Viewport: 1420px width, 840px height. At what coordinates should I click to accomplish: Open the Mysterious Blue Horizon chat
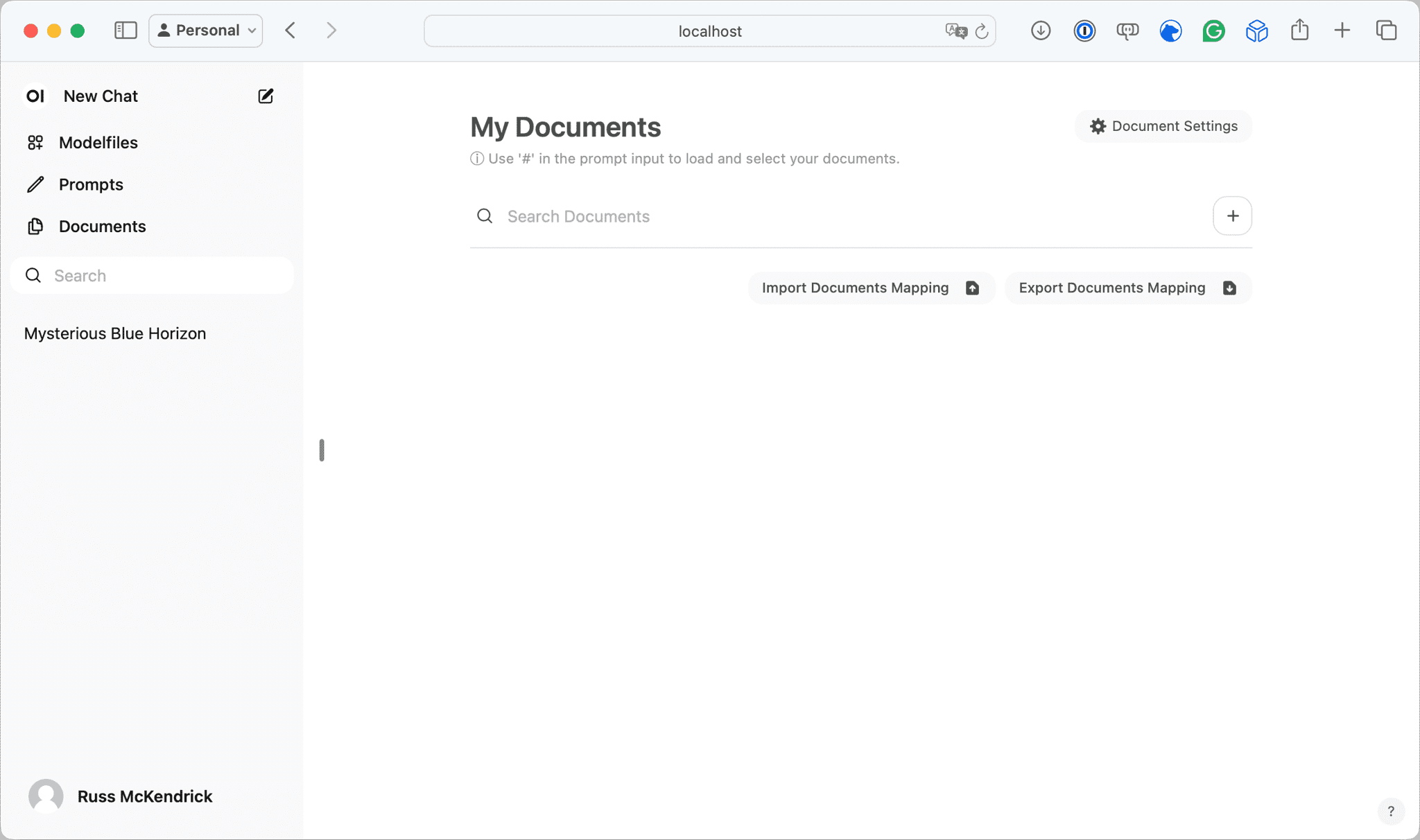tap(115, 333)
